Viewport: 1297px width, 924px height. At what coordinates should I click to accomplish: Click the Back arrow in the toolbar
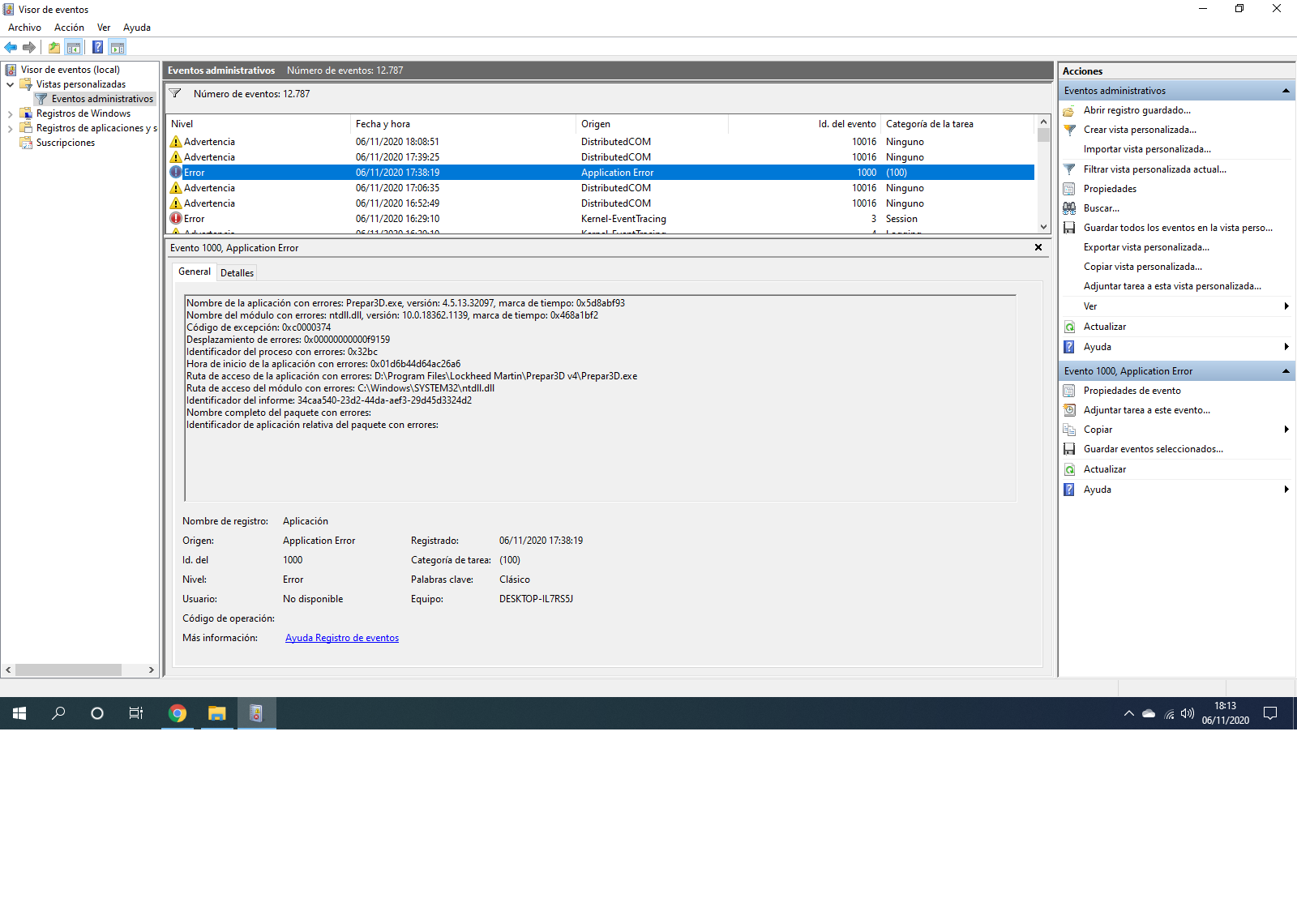point(11,47)
